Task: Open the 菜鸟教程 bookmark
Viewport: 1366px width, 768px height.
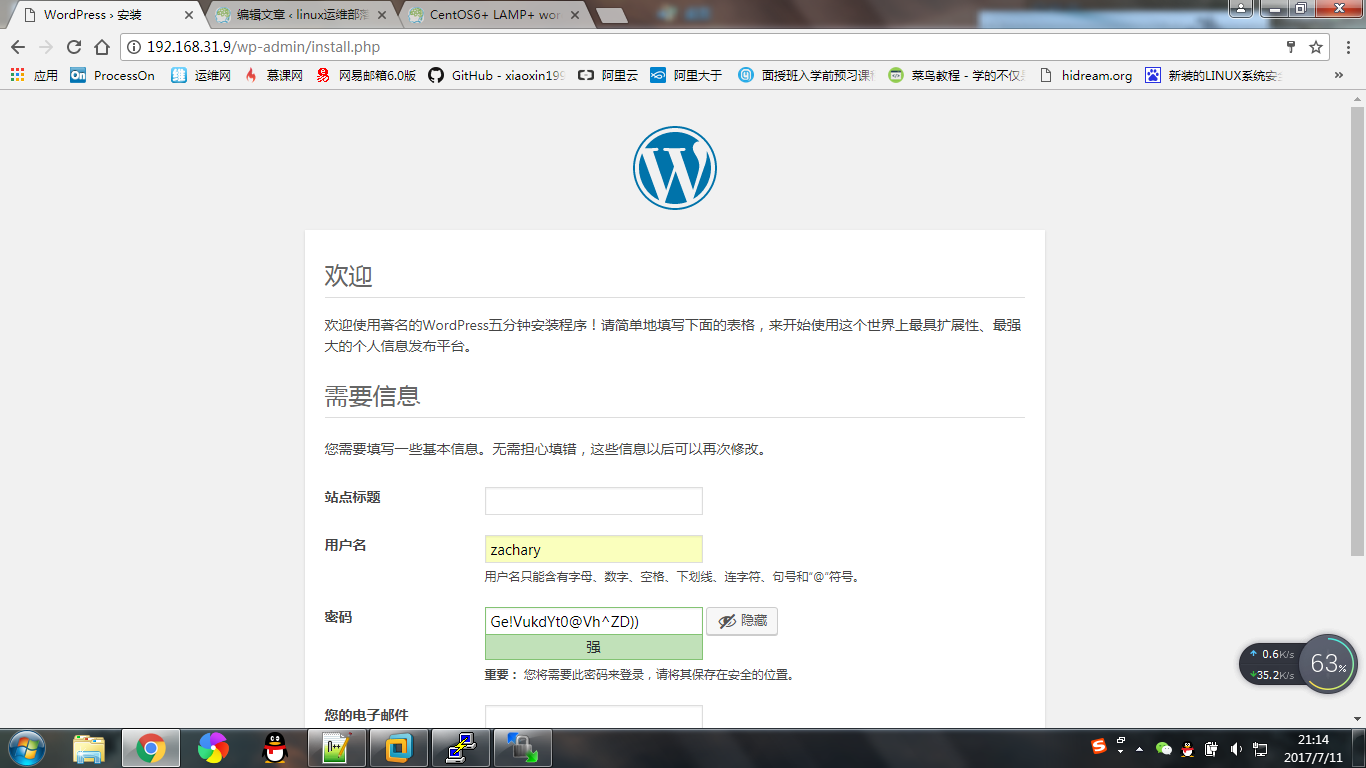Action: tap(957, 75)
